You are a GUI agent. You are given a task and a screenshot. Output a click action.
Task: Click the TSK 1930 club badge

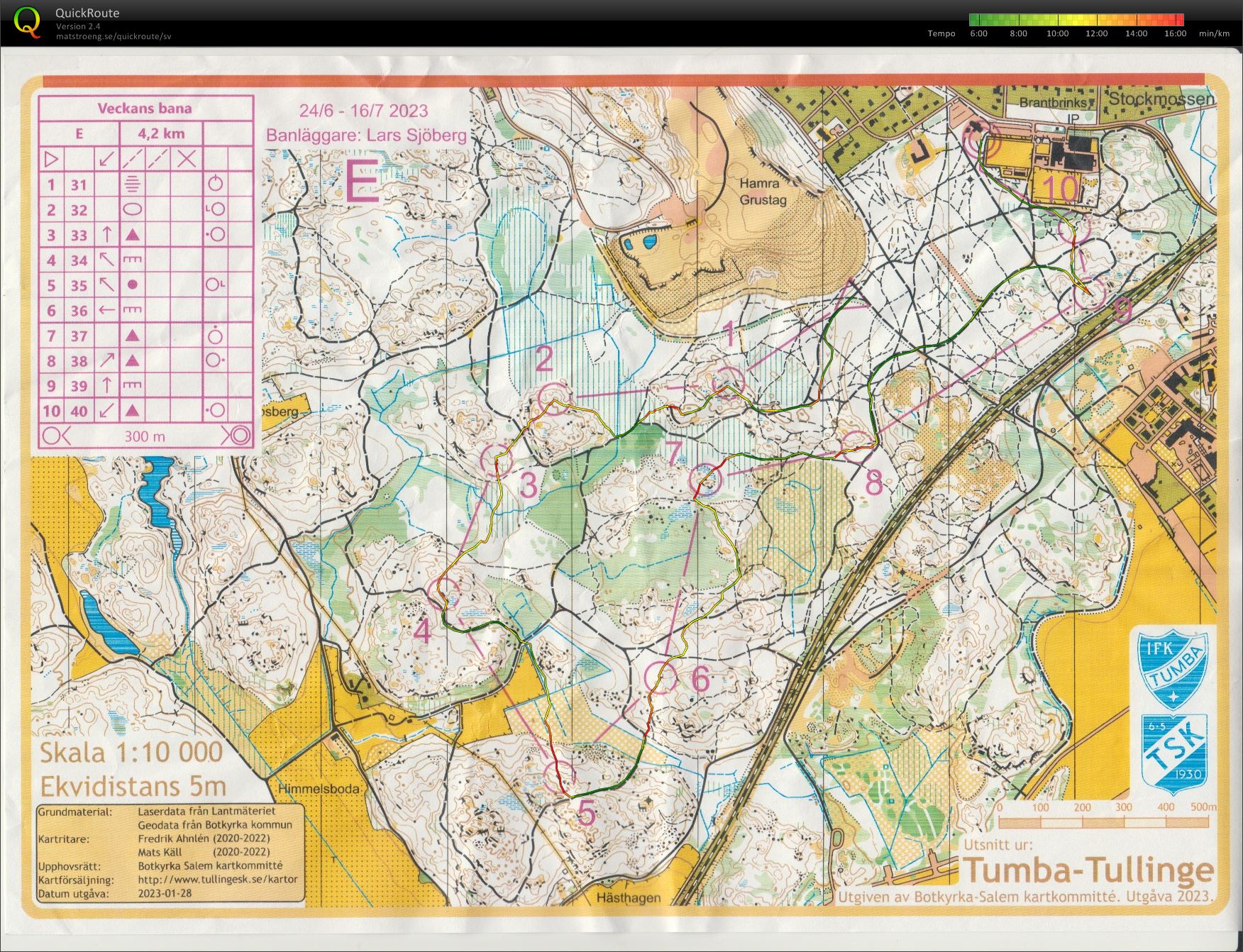[1174, 754]
